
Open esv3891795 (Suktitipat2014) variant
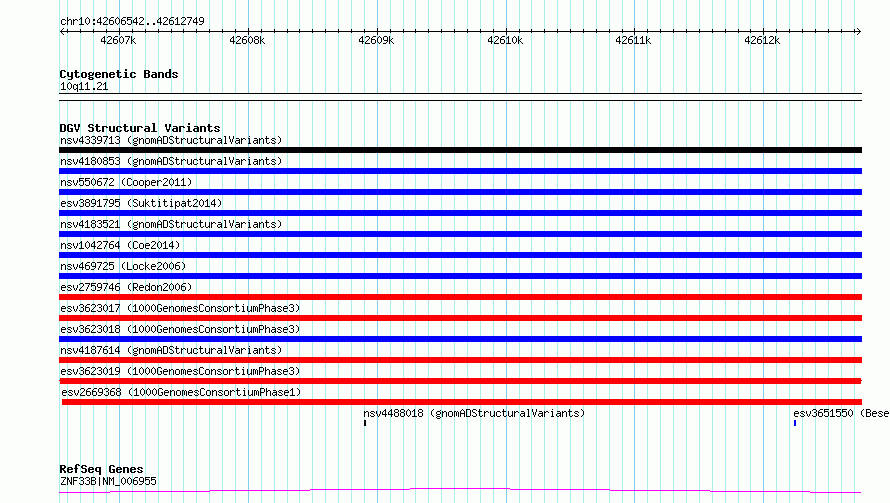(x=141, y=203)
